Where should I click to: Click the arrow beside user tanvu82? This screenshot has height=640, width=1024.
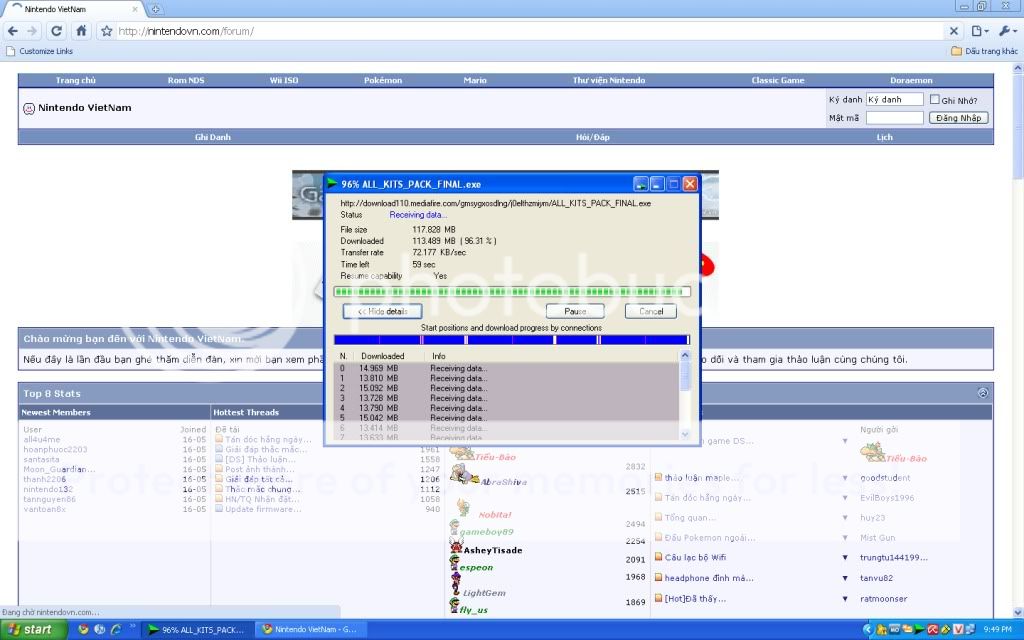coord(845,578)
